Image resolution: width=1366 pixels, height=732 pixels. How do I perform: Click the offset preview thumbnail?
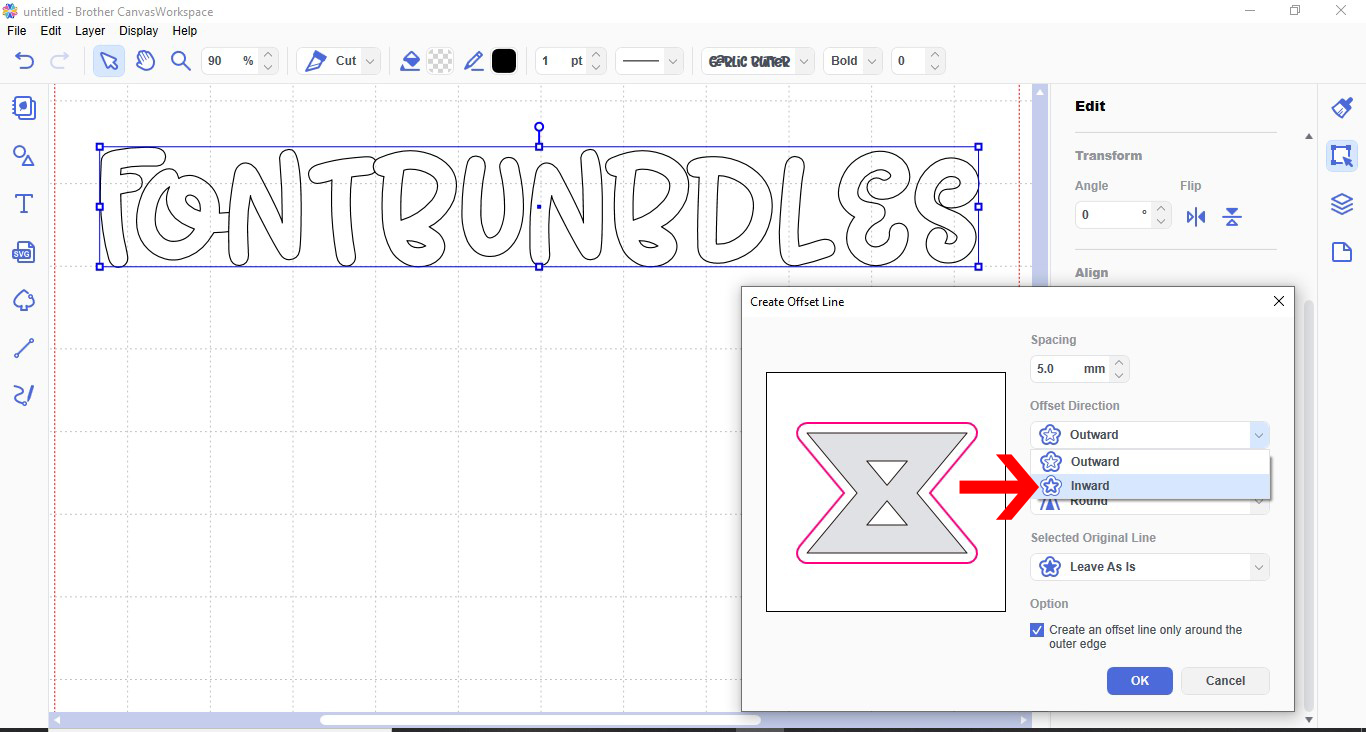coord(886,492)
